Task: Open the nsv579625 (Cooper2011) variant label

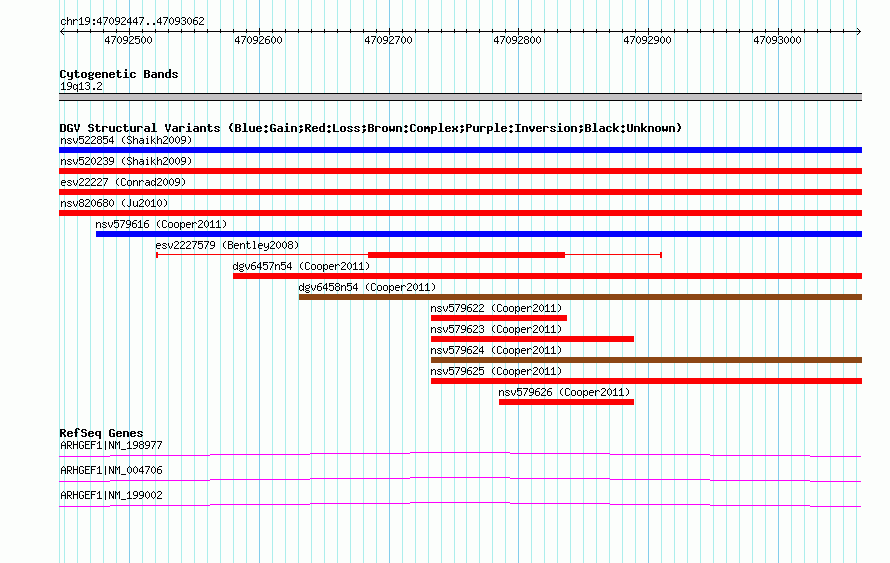Action: pyautogui.click(x=496, y=371)
